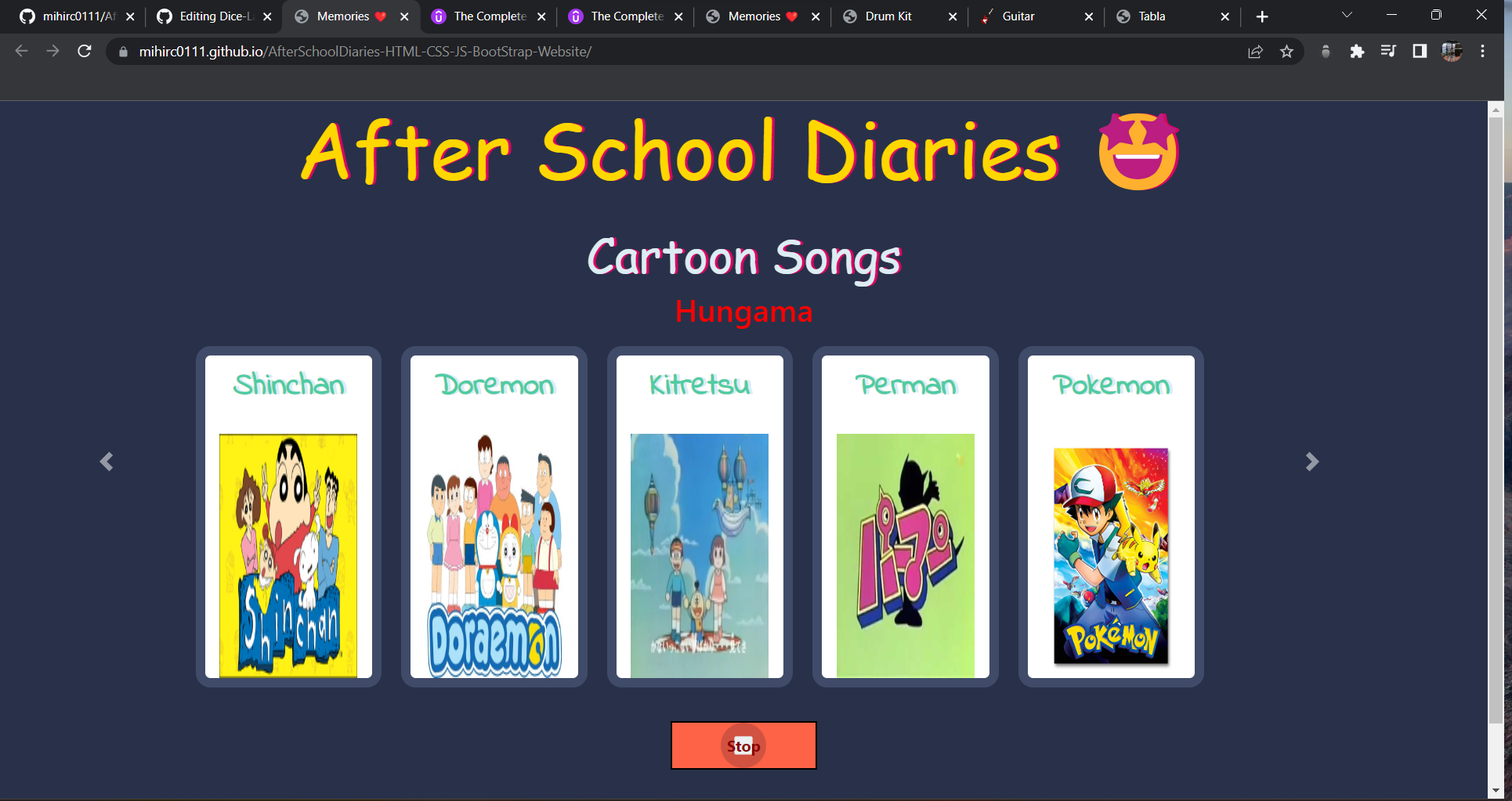Advance the carousel with the right arrow

[x=1311, y=461]
